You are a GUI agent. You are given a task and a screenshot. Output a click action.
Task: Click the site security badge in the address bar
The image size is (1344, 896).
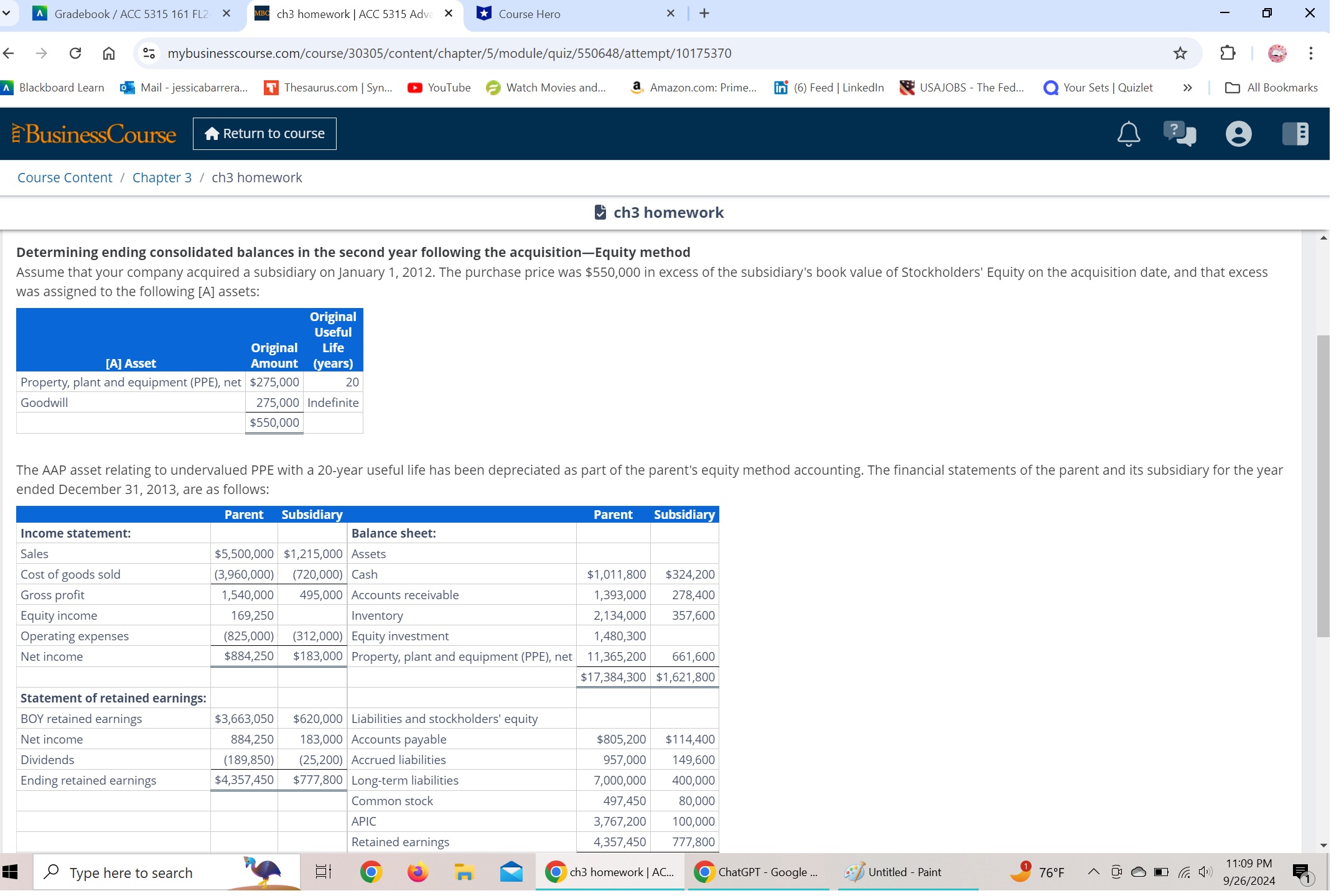coord(149,54)
